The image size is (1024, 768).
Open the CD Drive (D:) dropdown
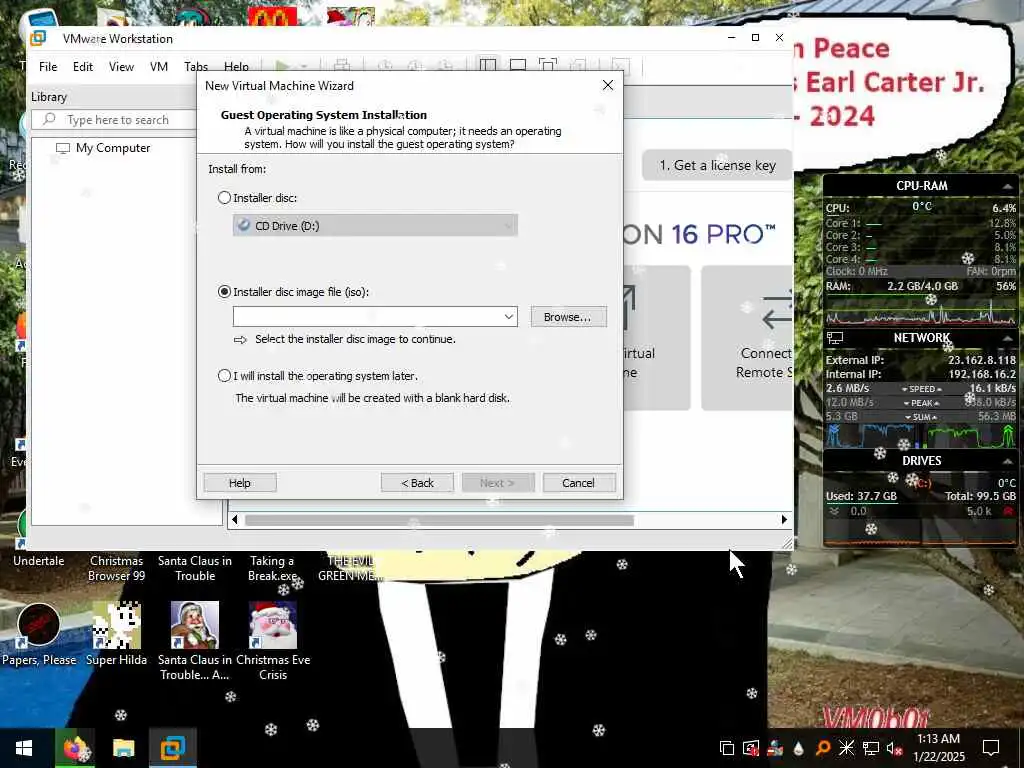(375, 225)
